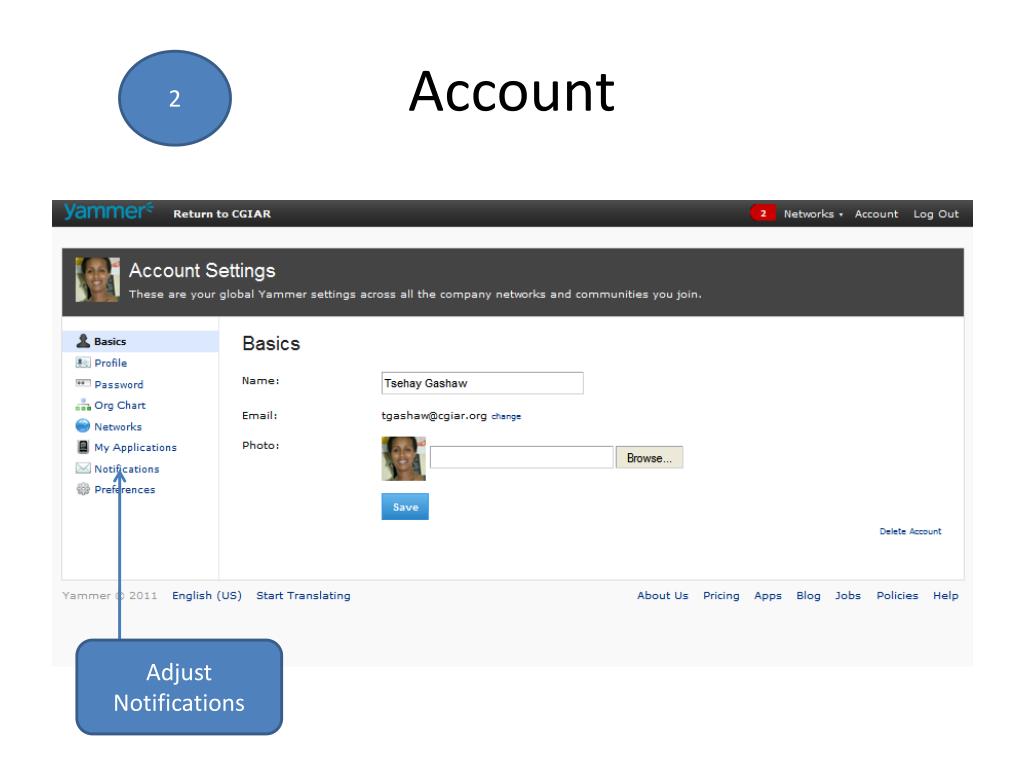Open About Us footer link

pyautogui.click(x=663, y=596)
